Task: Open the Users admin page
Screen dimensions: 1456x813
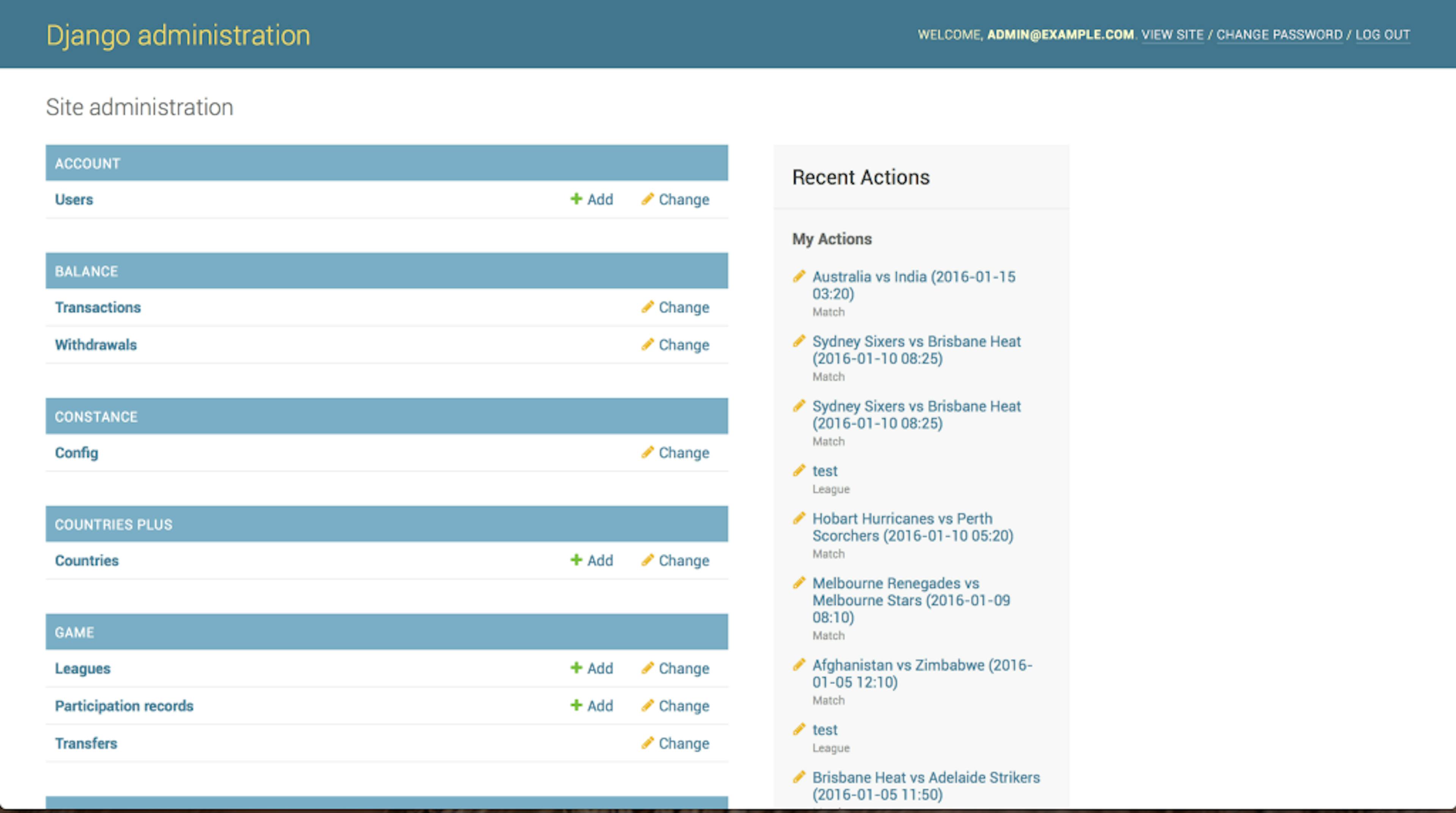Action: [x=74, y=199]
